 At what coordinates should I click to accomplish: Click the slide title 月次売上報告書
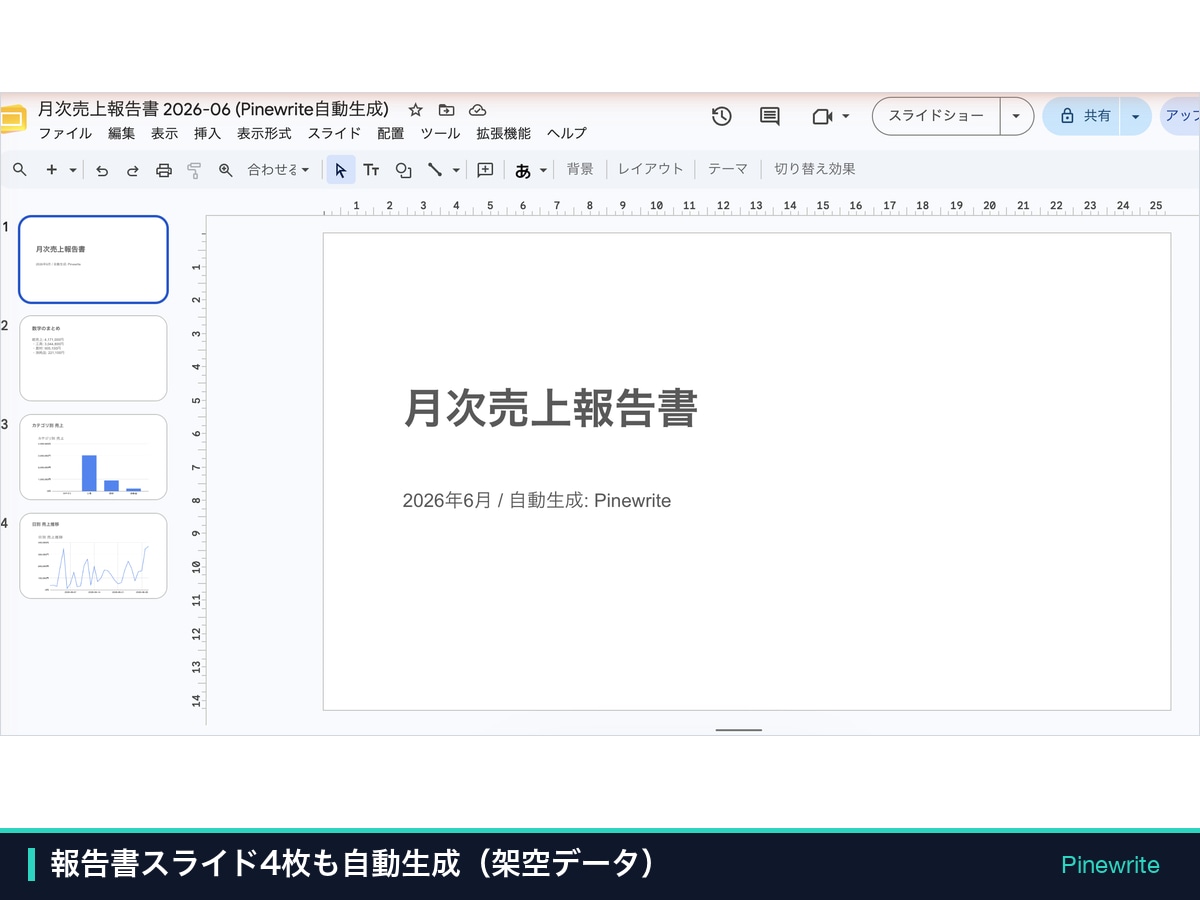[x=550, y=408]
